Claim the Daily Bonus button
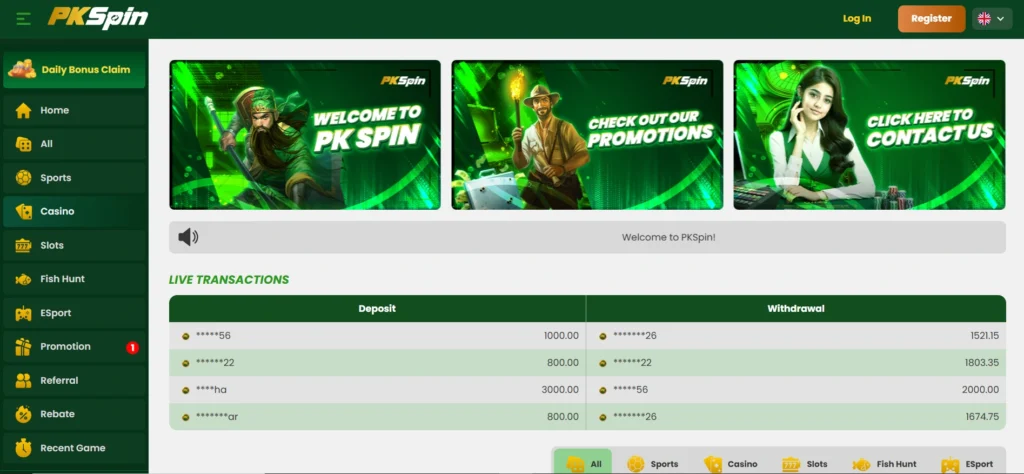The width and height of the screenshot is (1024, 474). pyautogui.click(x=74, y=70)
